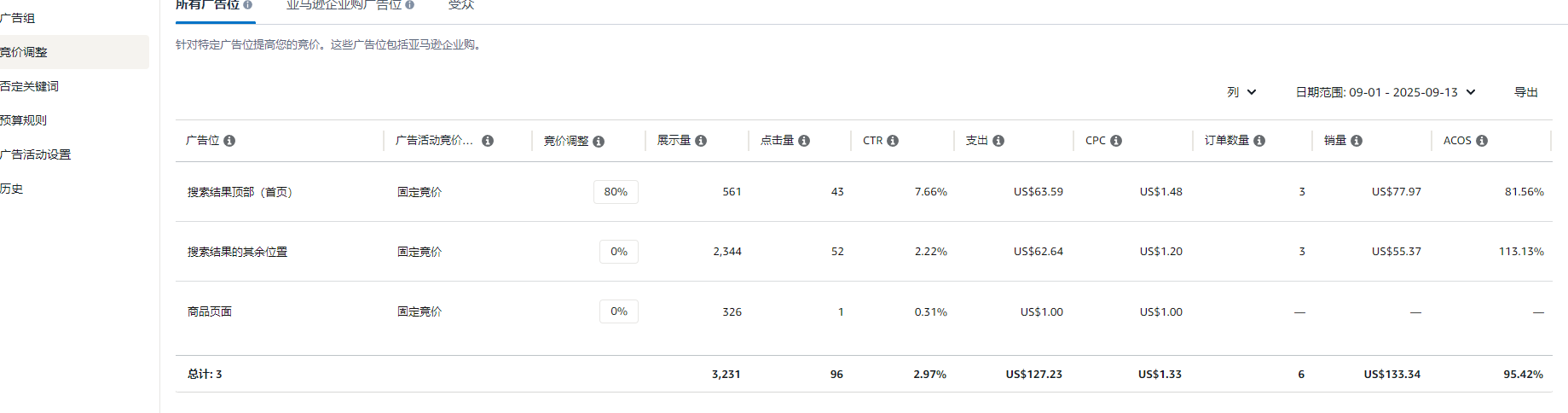Open the 列 columns dropdown
Image resolution: width=1568 pixels, height=413 pixels.
point(1241,92)
